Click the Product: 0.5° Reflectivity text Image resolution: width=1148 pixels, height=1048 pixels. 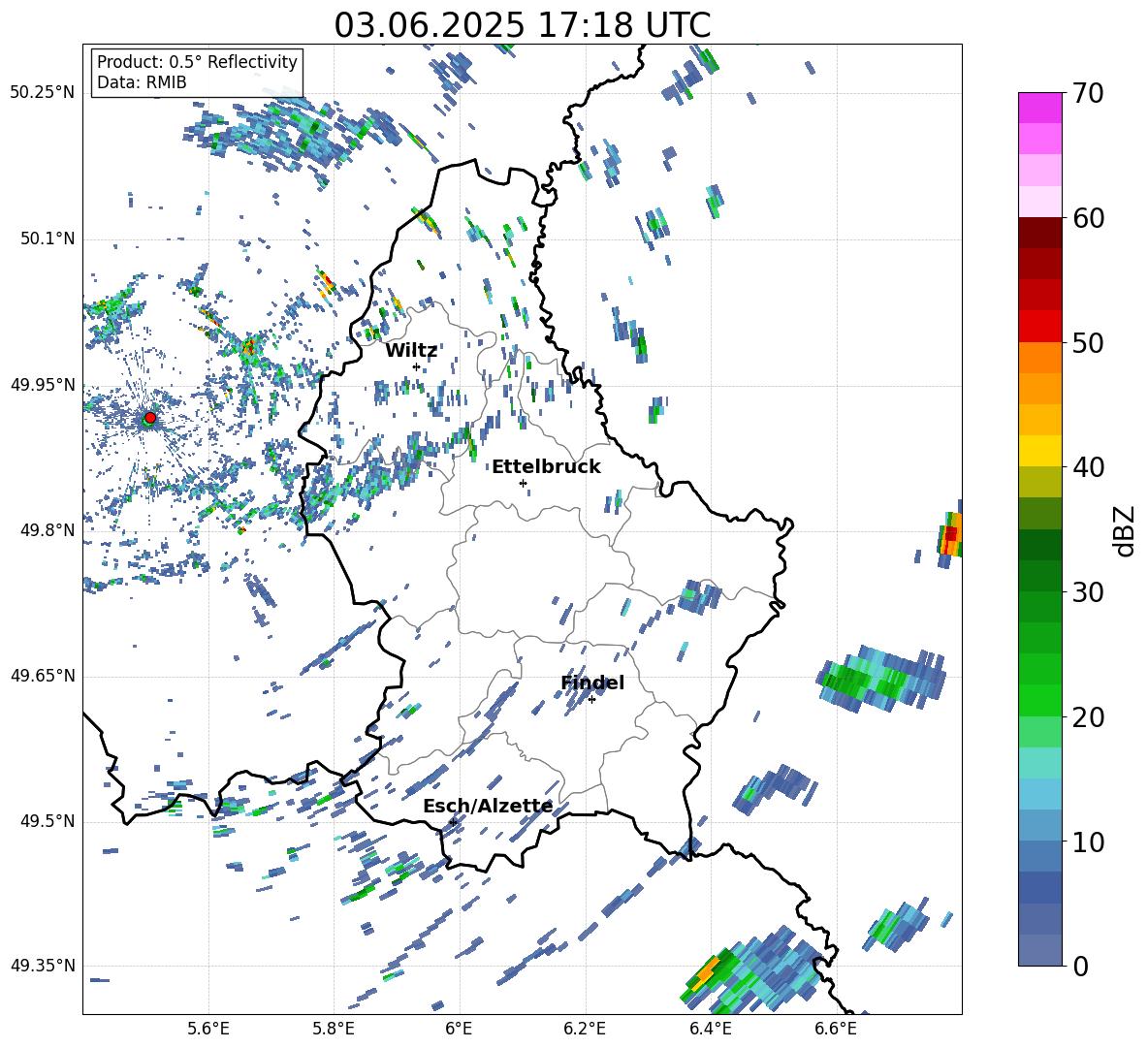197,62
